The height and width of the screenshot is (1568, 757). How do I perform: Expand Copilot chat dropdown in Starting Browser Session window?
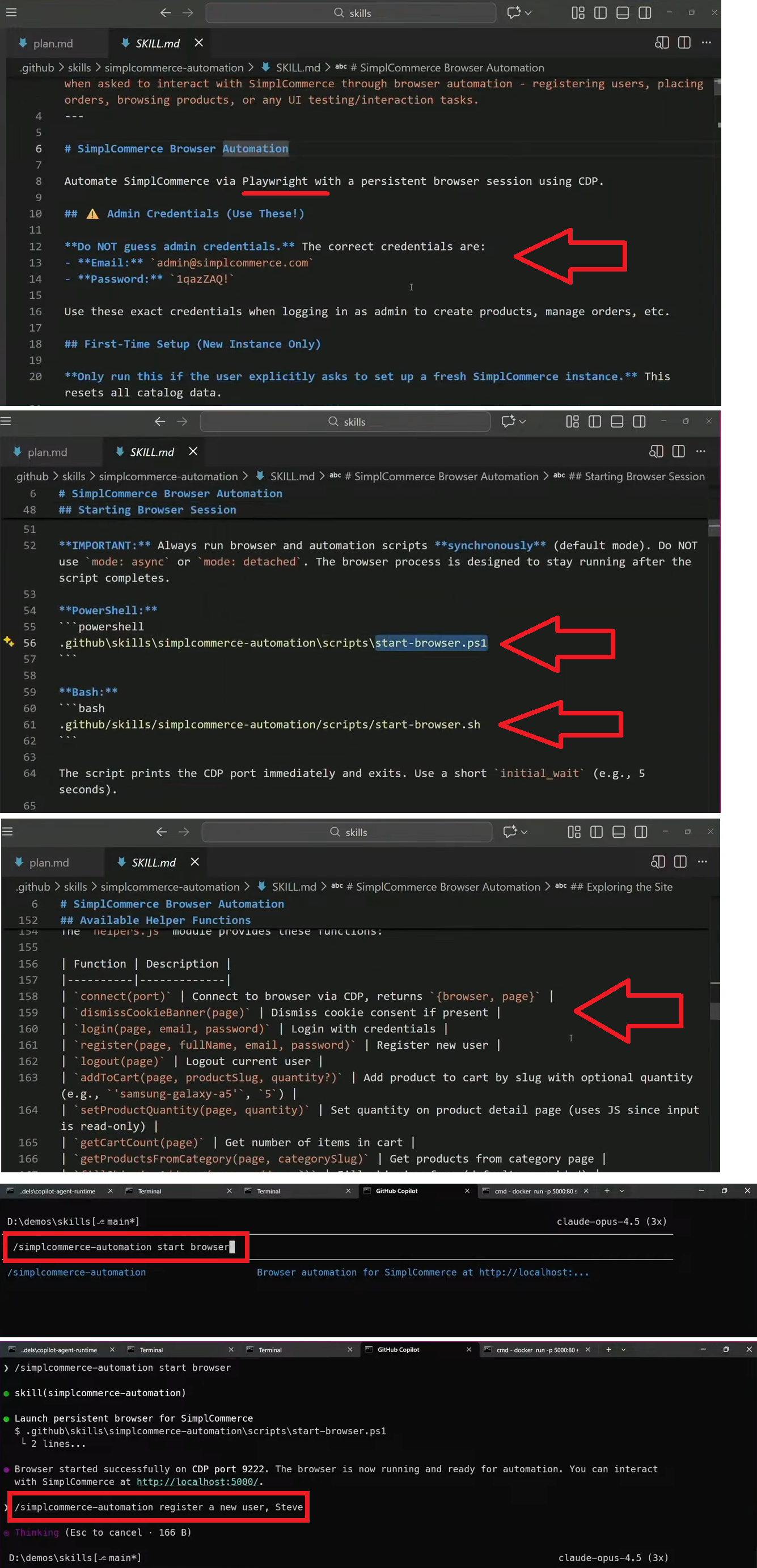tap(523, 422)
